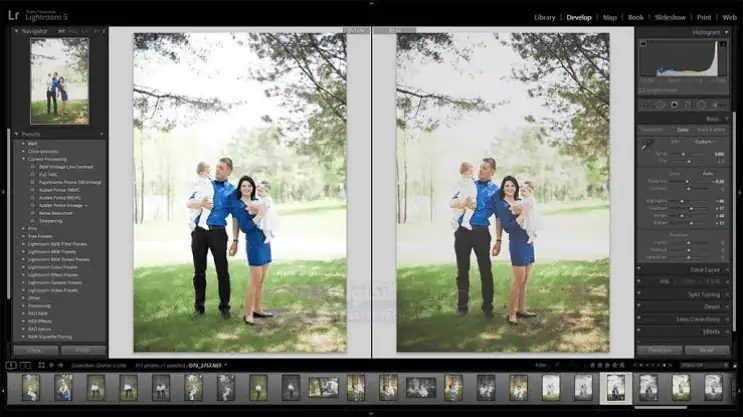743x418 pixels.
Task: Click the Copy settings button
Action: click(36, 350)
